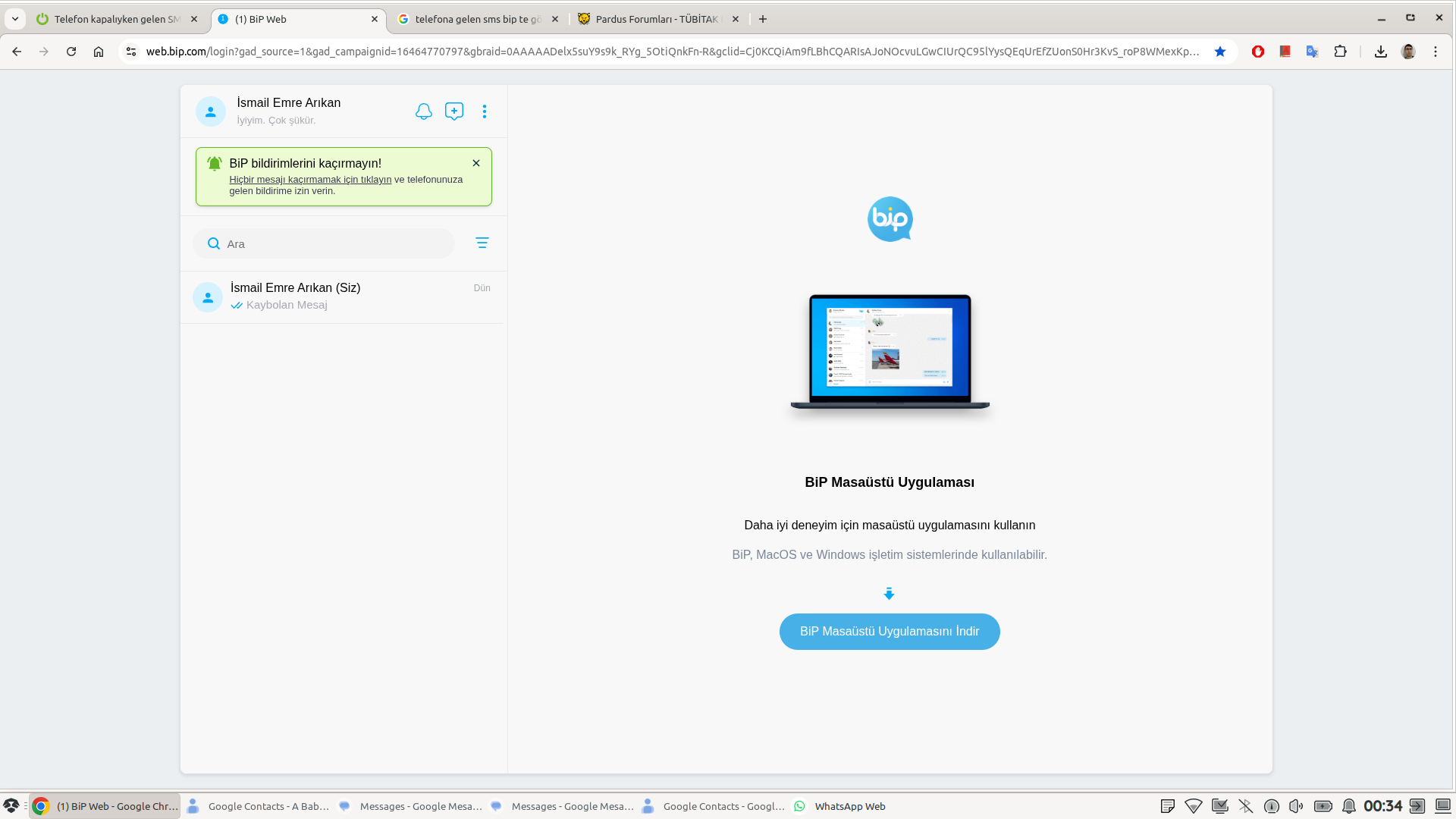This screenshot has width=1456, height=819.
Task: Open İsmail Emre Arıkan (Siz) chat
Action: 343,297
